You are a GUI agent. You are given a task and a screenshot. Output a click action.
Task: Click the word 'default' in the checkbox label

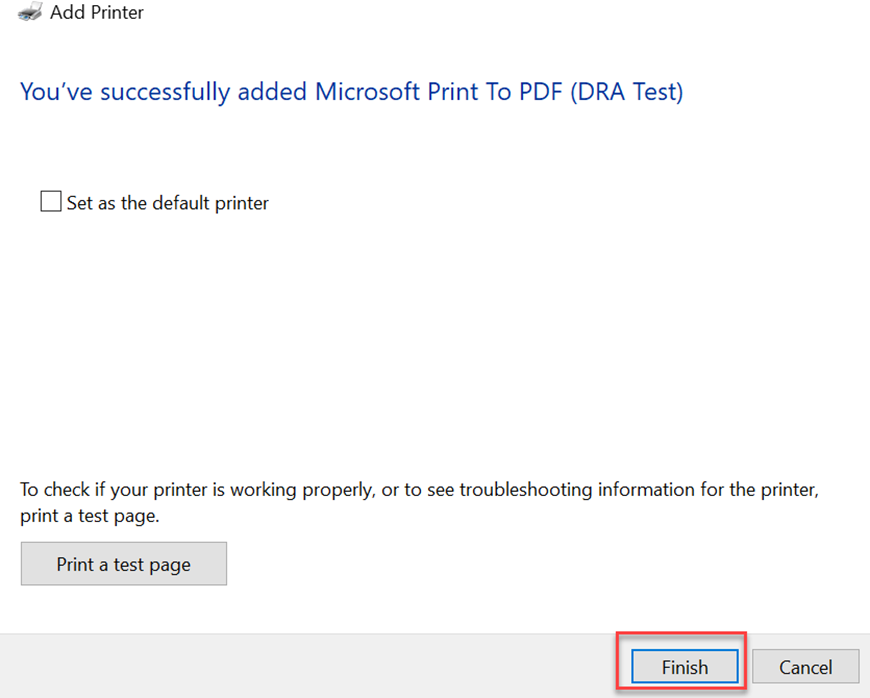click(157, 203)
